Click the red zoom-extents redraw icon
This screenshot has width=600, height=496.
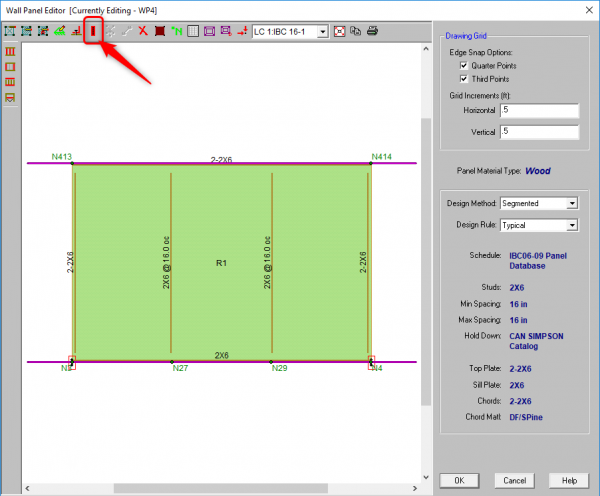click(339, 31)
